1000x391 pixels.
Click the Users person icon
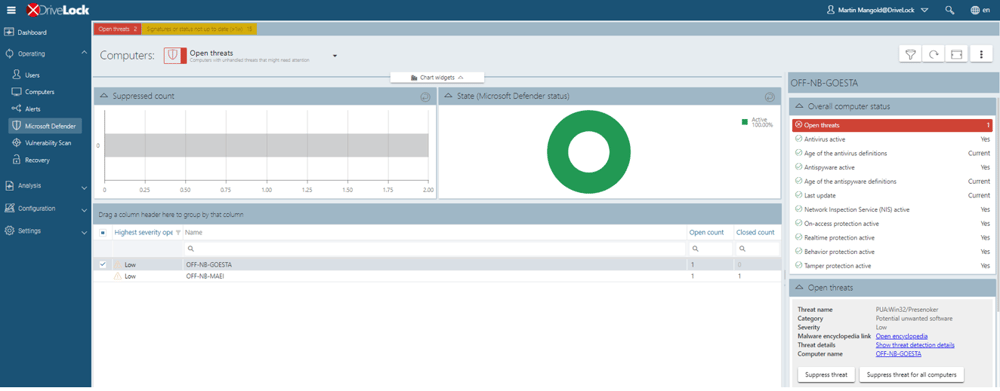[x=17, y=75]
